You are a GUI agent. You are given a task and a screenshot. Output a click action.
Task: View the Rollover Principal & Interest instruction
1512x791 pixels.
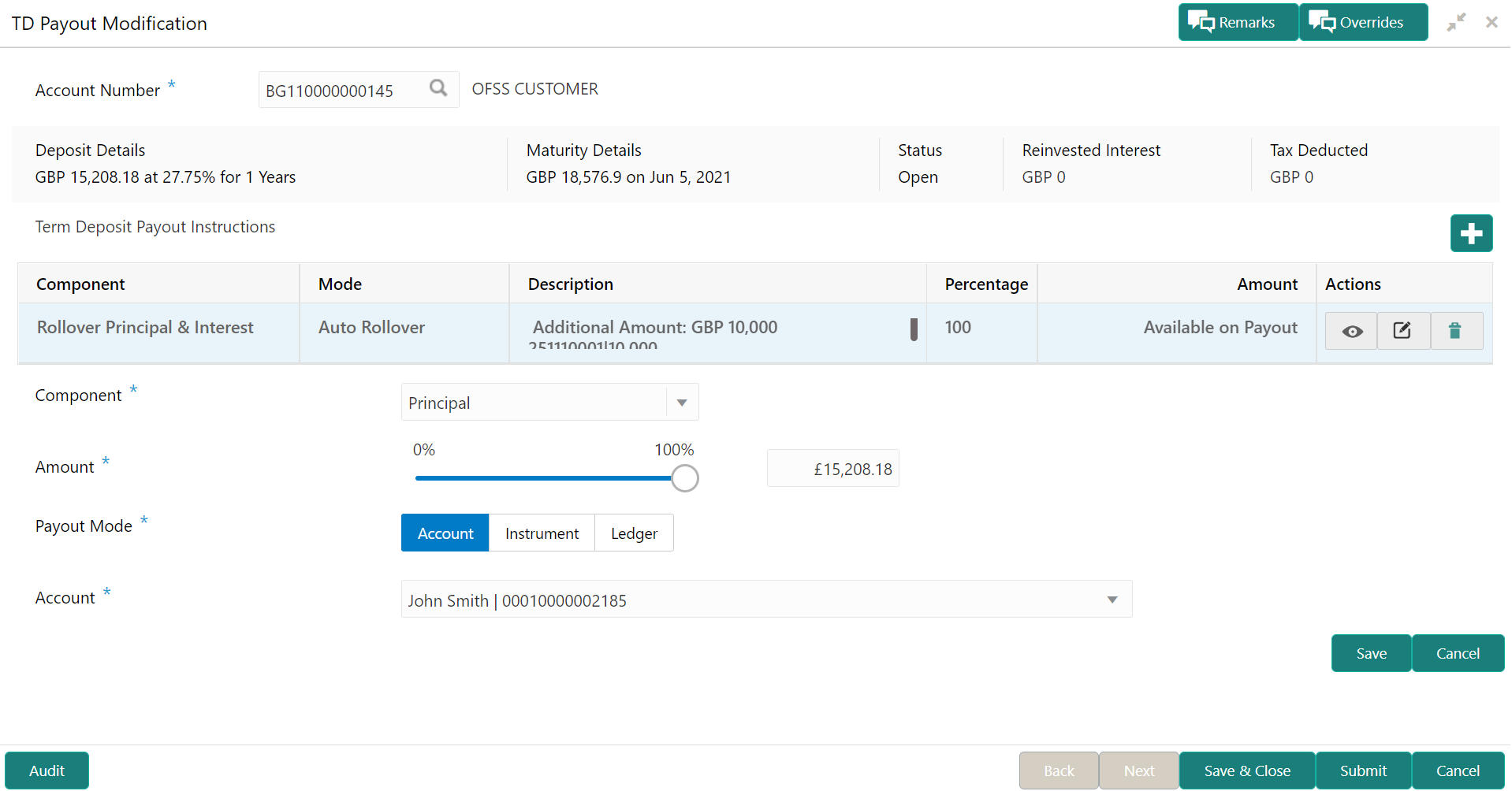(1352, 331)
